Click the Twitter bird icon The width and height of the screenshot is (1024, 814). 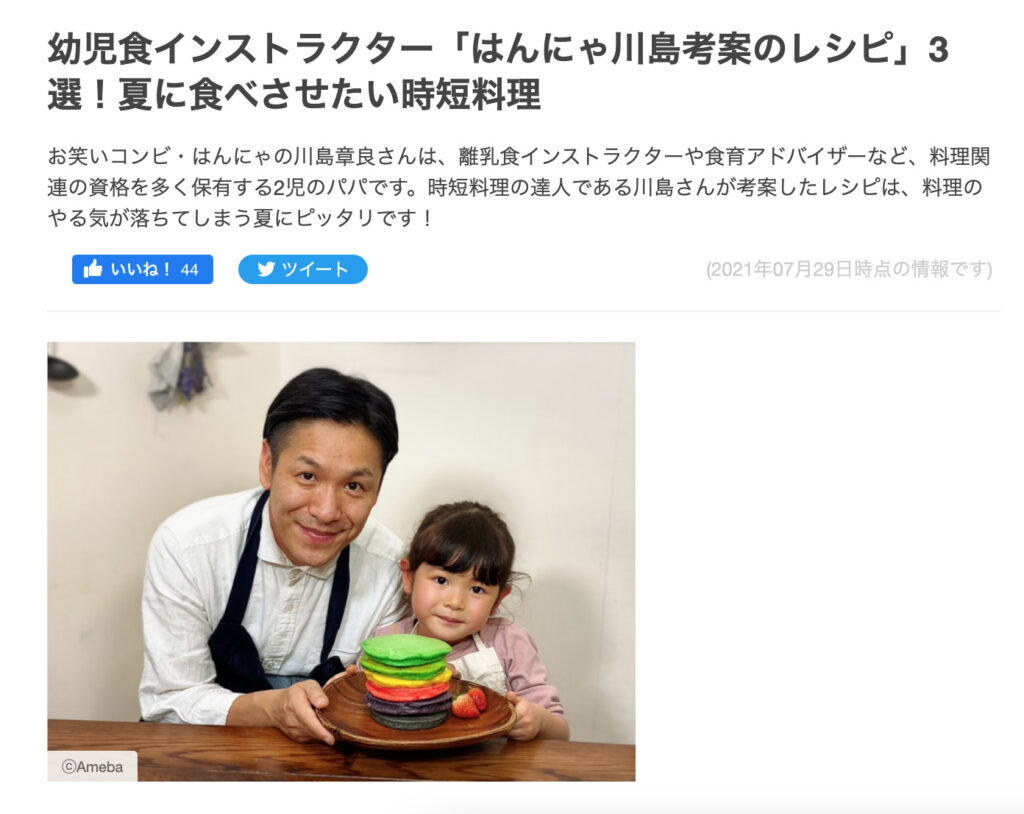coord(266,269)
